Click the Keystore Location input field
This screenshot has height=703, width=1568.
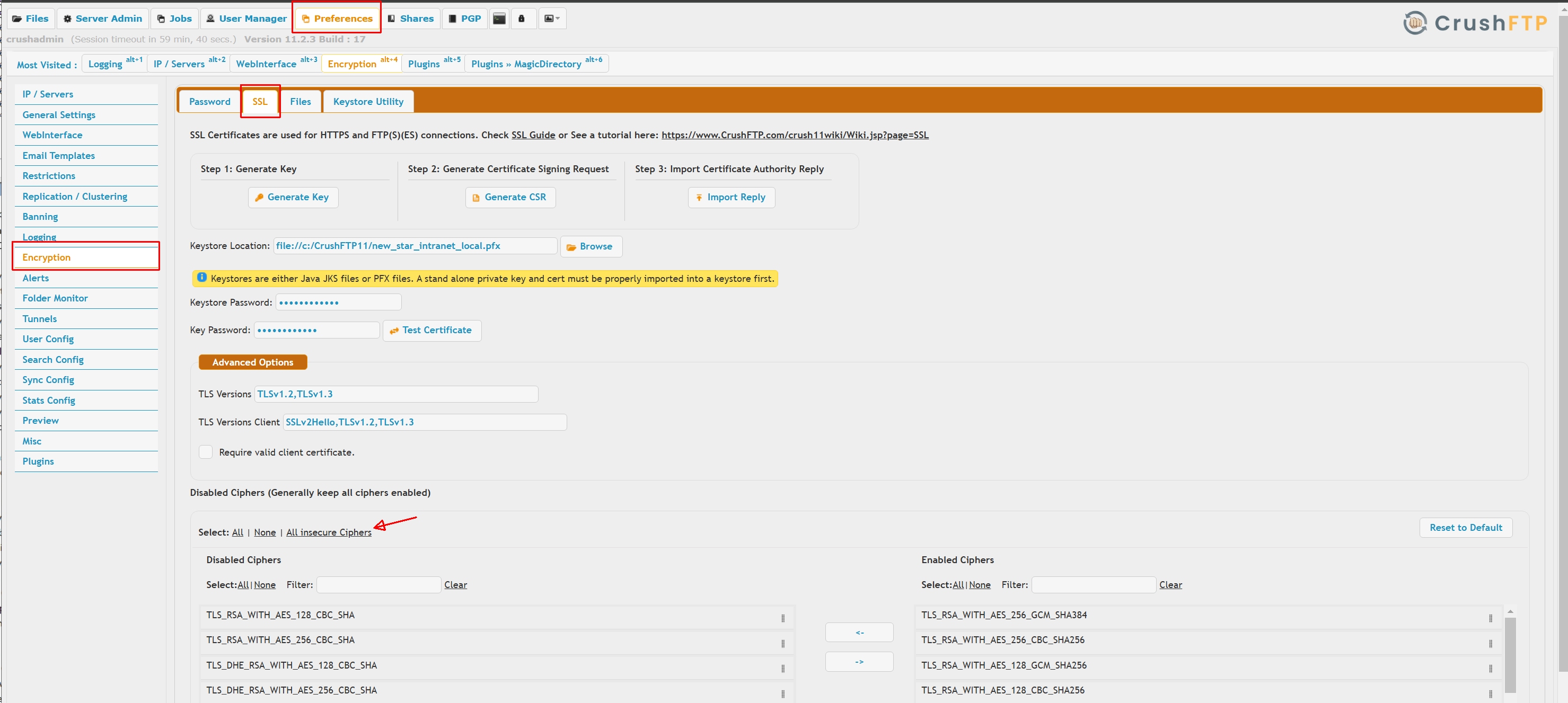click(x=415, y=246)
